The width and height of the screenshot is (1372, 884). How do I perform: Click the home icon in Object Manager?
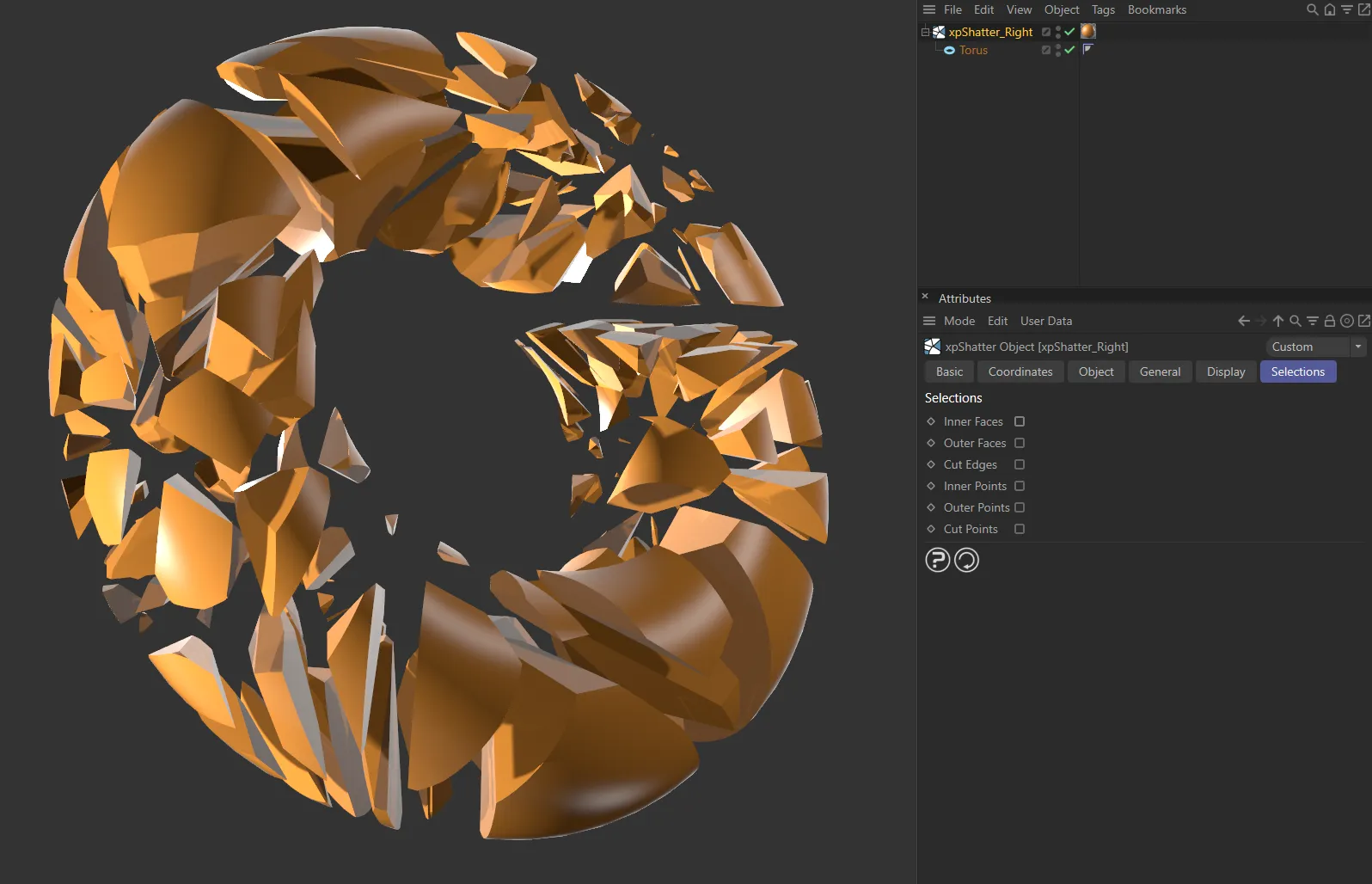point(1329,9)
